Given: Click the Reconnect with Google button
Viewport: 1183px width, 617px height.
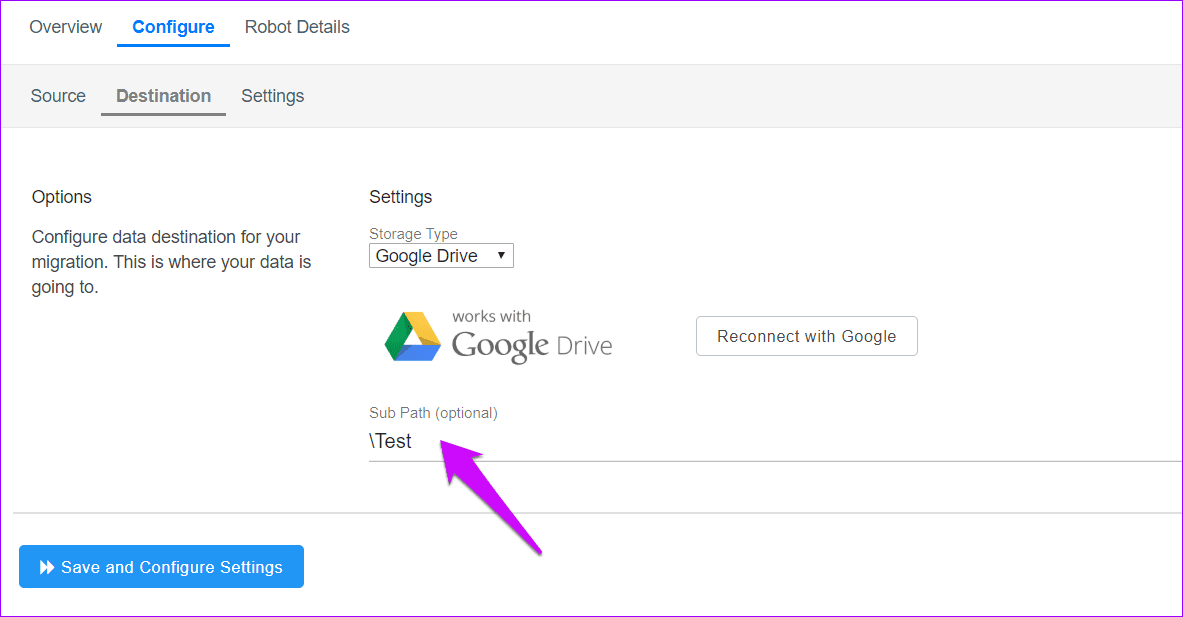Looking at the screenshot, I should pos(807,336).
